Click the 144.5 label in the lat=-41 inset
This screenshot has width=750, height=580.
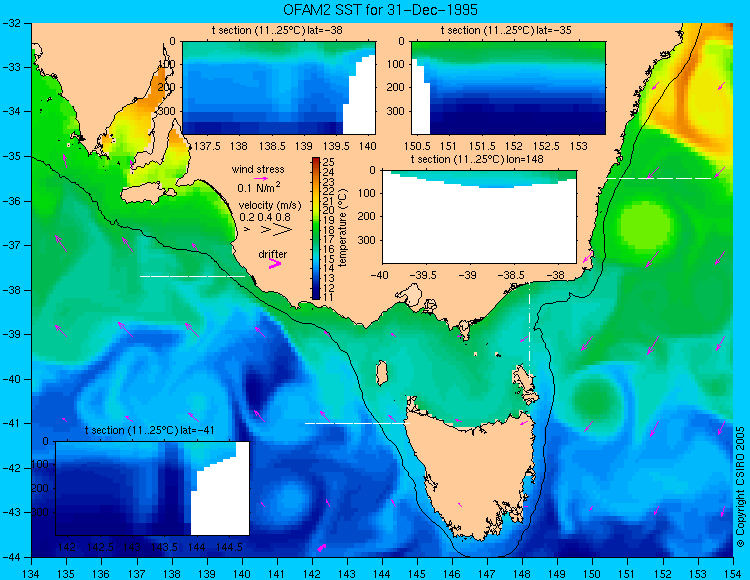click(229, 547)
